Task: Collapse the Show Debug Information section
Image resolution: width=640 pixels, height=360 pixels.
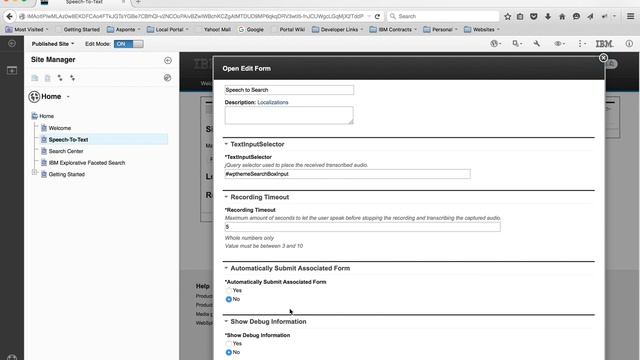Action: (x=226, y=322)
